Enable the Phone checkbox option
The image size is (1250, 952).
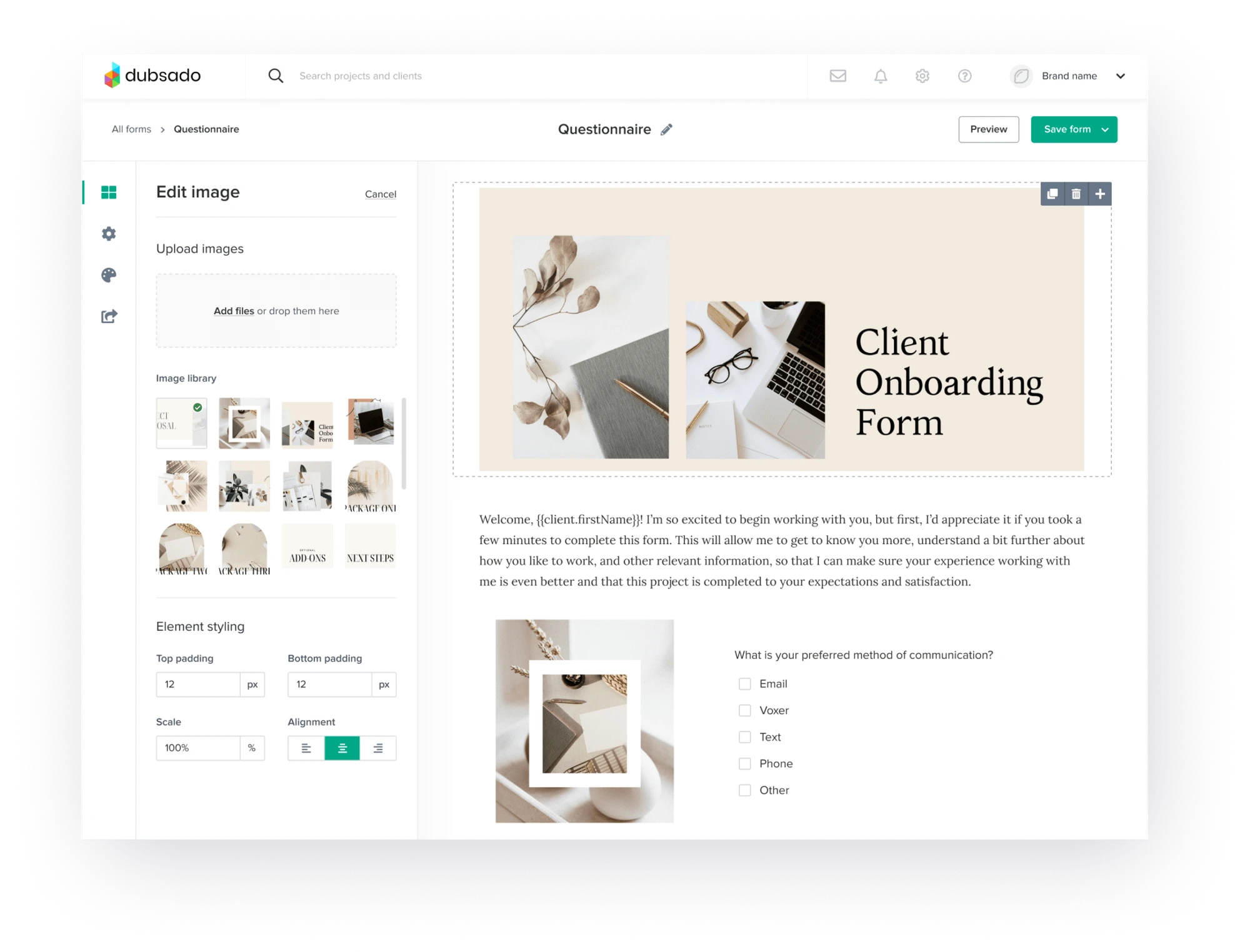pos(745,763)
